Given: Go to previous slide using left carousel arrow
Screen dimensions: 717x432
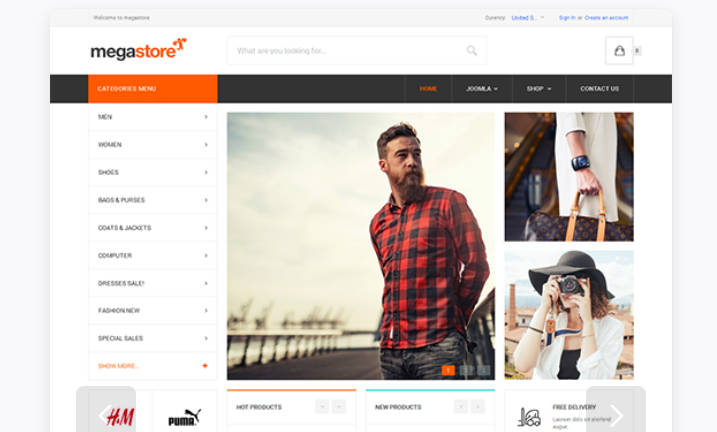Looking at the screenshot, I should pyautogui.click(x=106, y=415).
